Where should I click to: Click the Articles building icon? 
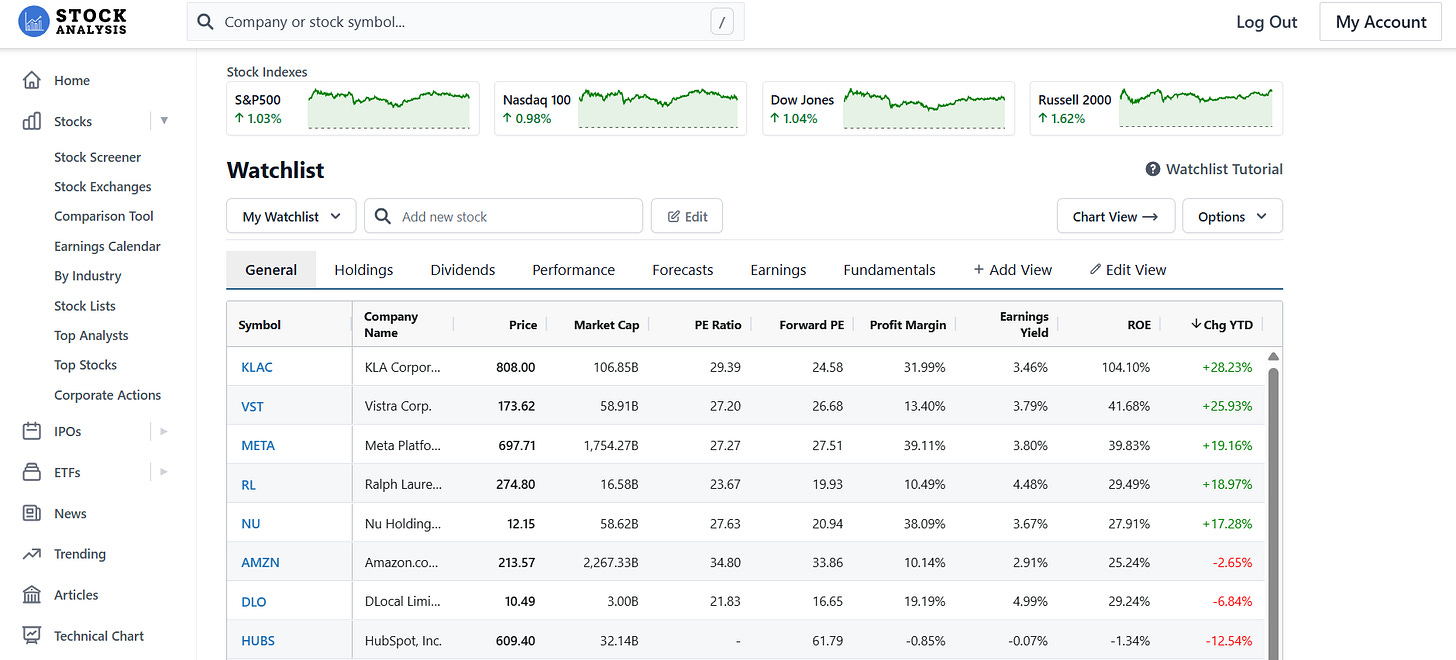(x=32, y=595)
